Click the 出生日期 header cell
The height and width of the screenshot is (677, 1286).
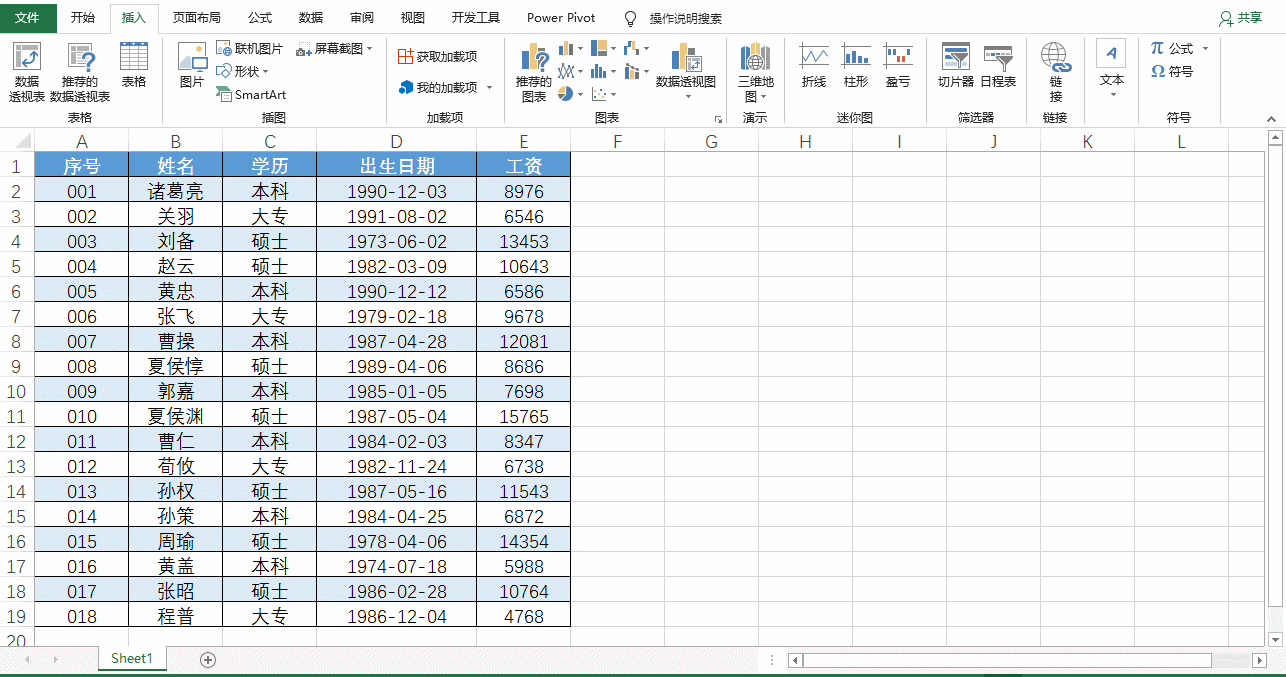click(x=397, y=165)
